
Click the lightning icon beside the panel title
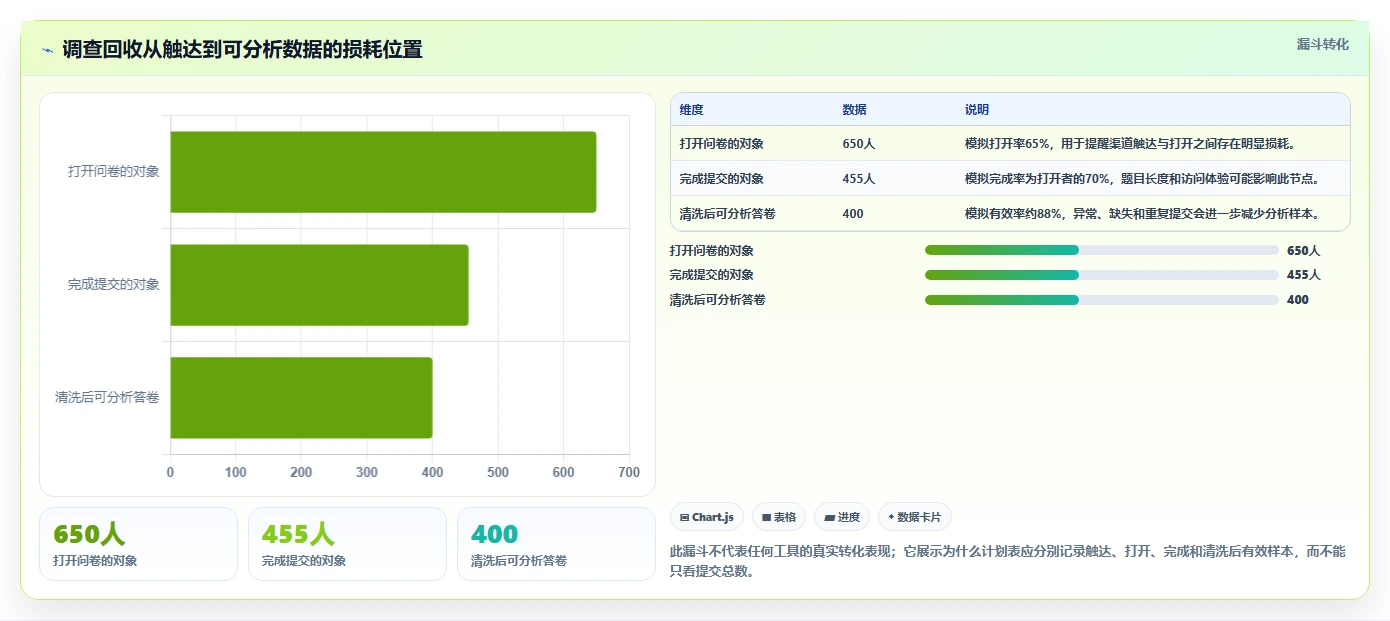[47, 50]
